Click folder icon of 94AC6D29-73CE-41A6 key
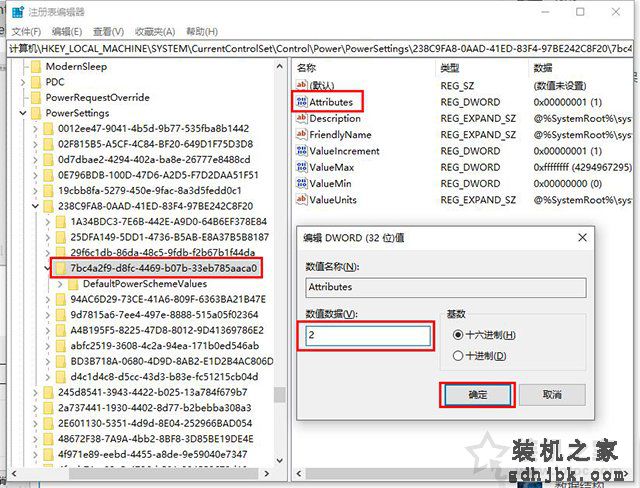 point(61,299)
